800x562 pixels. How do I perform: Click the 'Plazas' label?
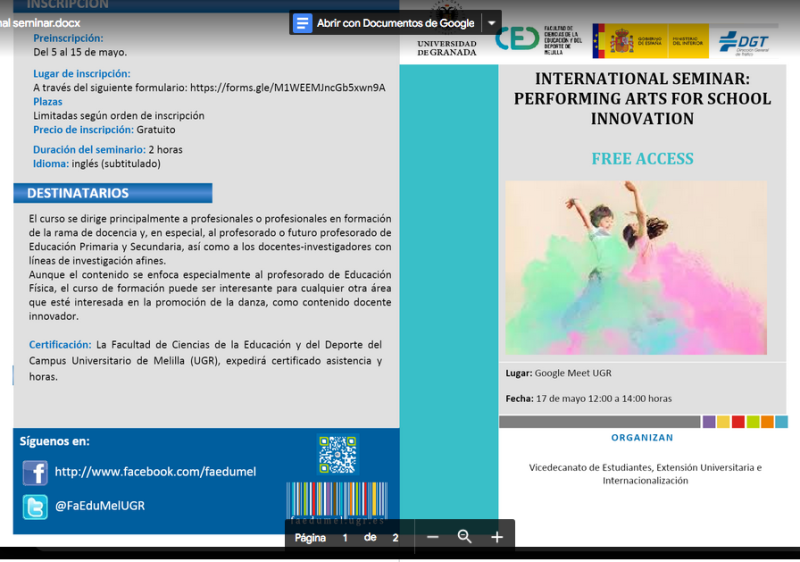(x=47, y=101)
